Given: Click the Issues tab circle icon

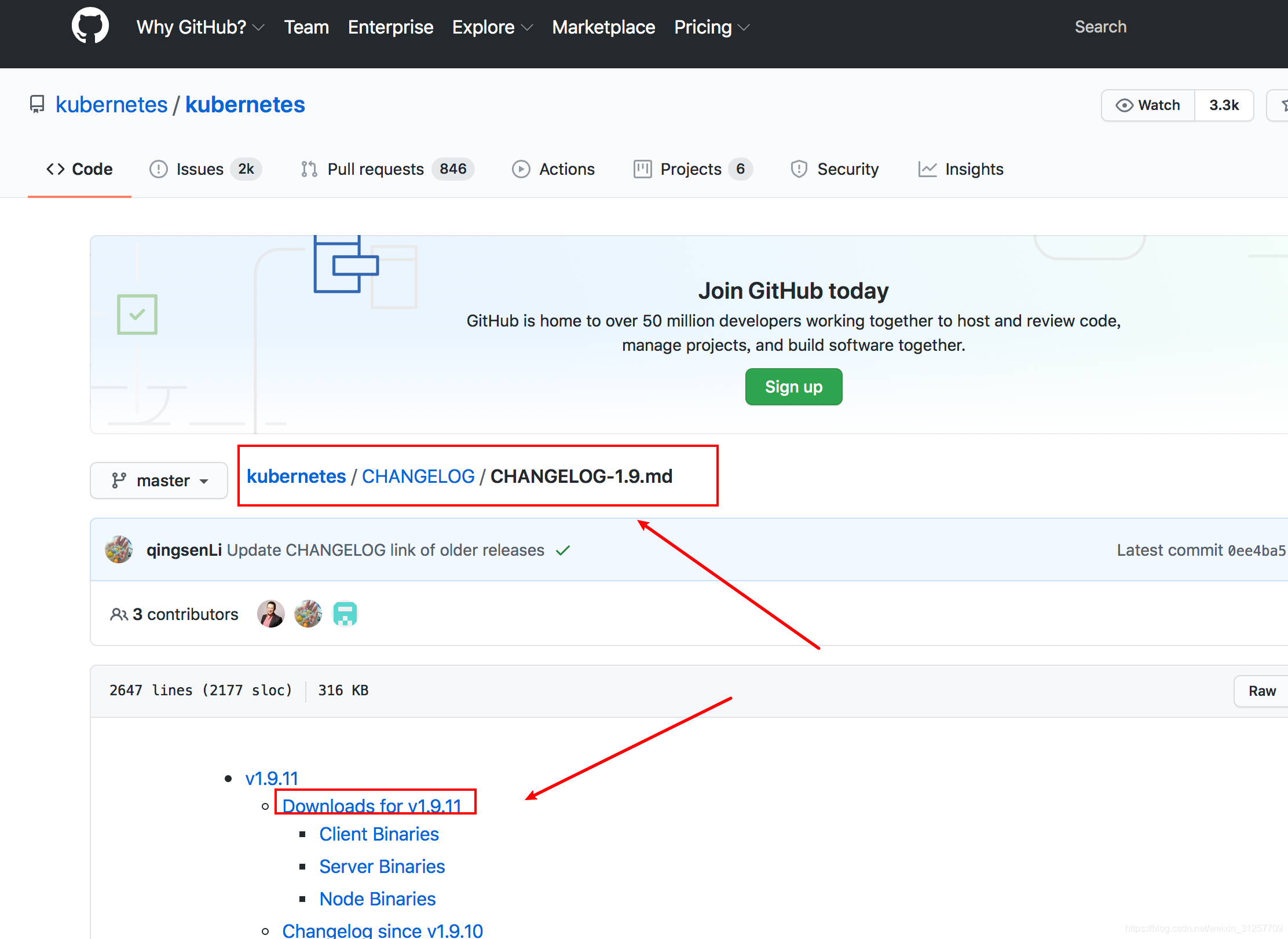Looking at the screenshot, I should click(159, 169).
